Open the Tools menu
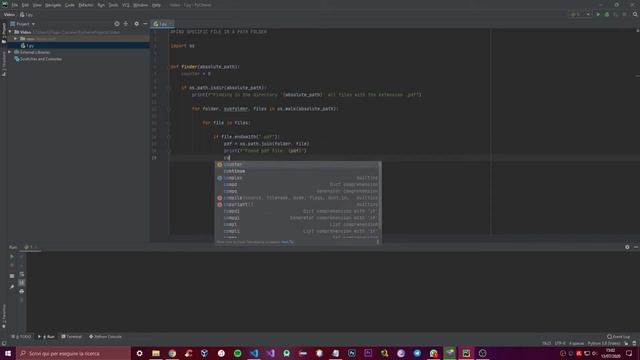This screenshot has height=360, width=640. point(113,5)
